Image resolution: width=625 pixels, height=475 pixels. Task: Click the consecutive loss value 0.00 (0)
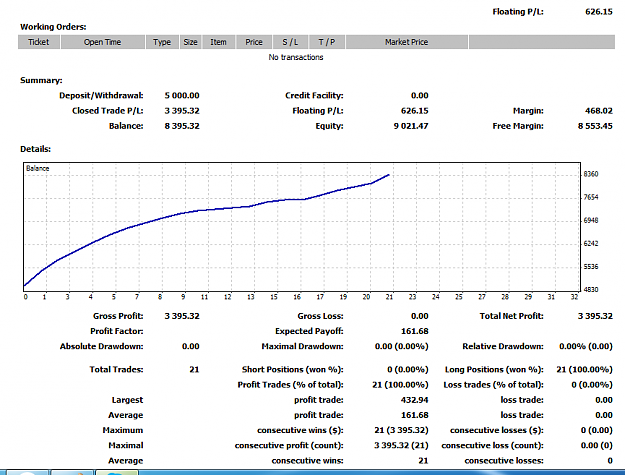click(597, 445)
